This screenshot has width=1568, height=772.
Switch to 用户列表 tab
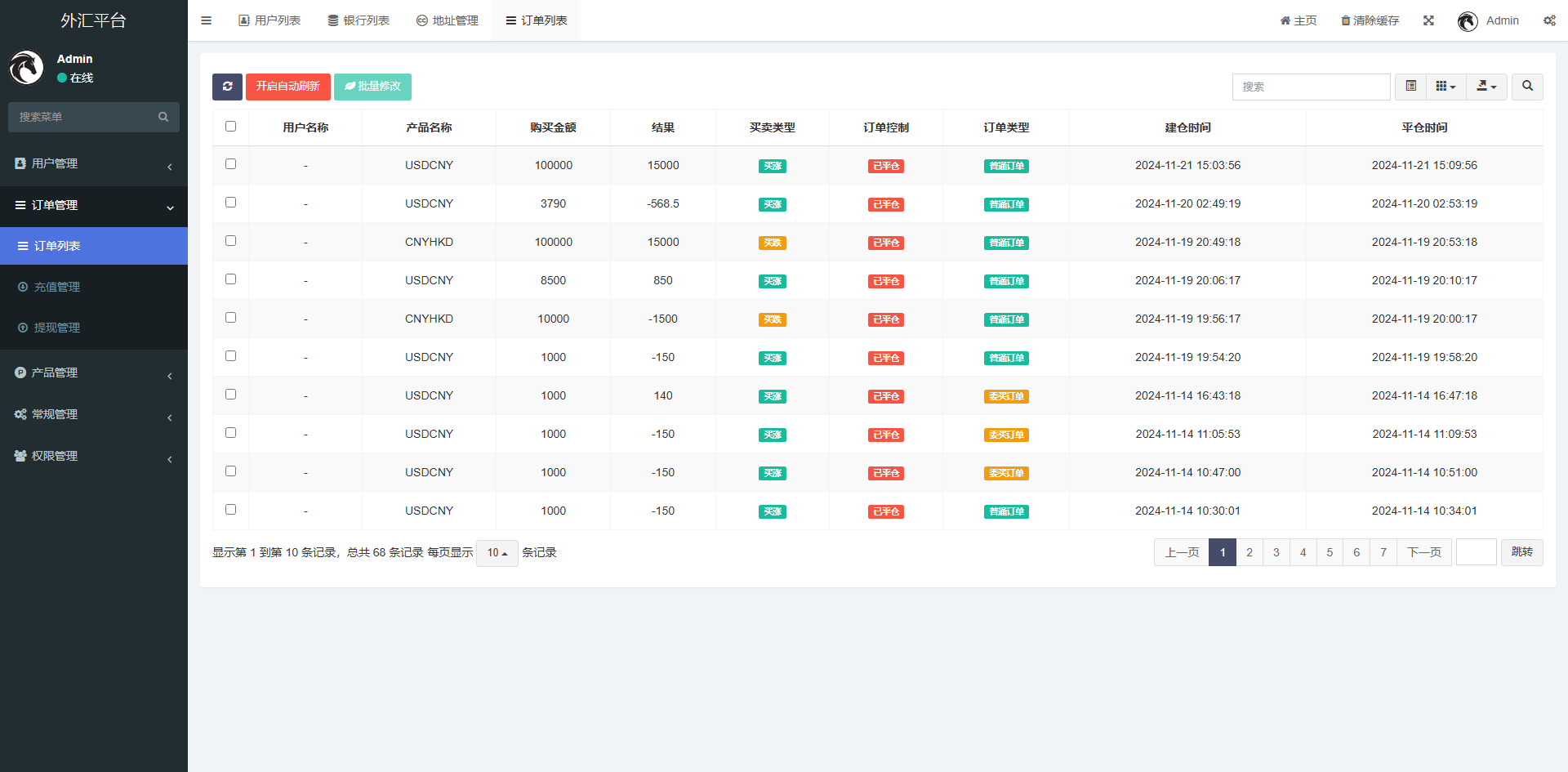(269, 20)
